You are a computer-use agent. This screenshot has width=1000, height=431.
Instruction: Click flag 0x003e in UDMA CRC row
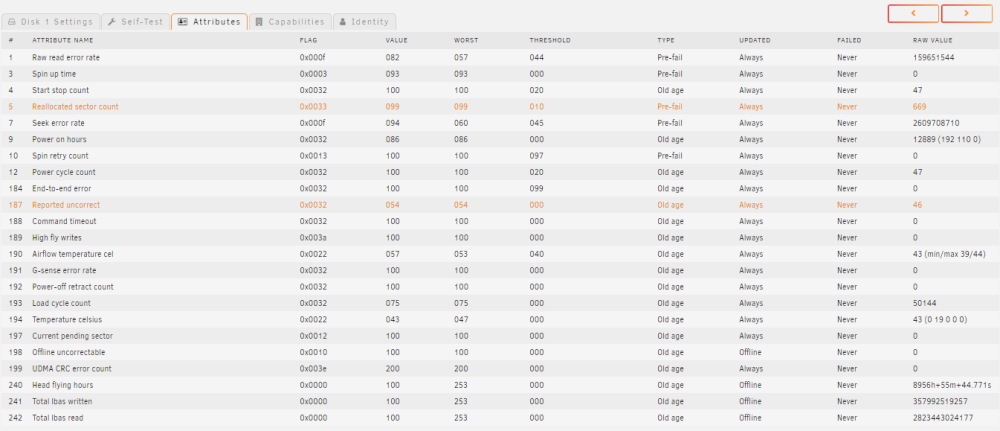click(x=313, y=369)
